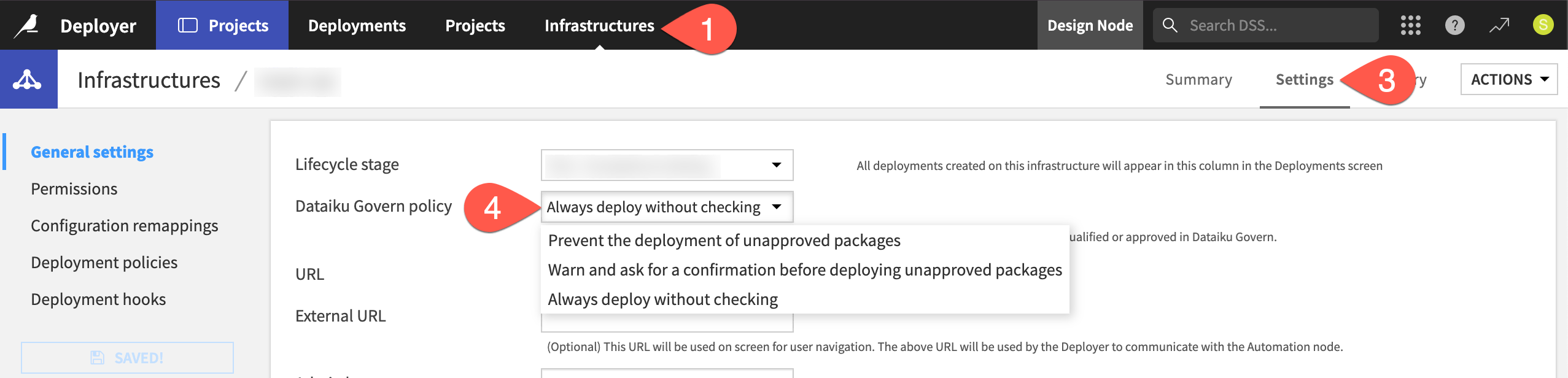Click into the Search DSS field
The height and width of the screenshot is (378, 1568).
pos(1265,25)
